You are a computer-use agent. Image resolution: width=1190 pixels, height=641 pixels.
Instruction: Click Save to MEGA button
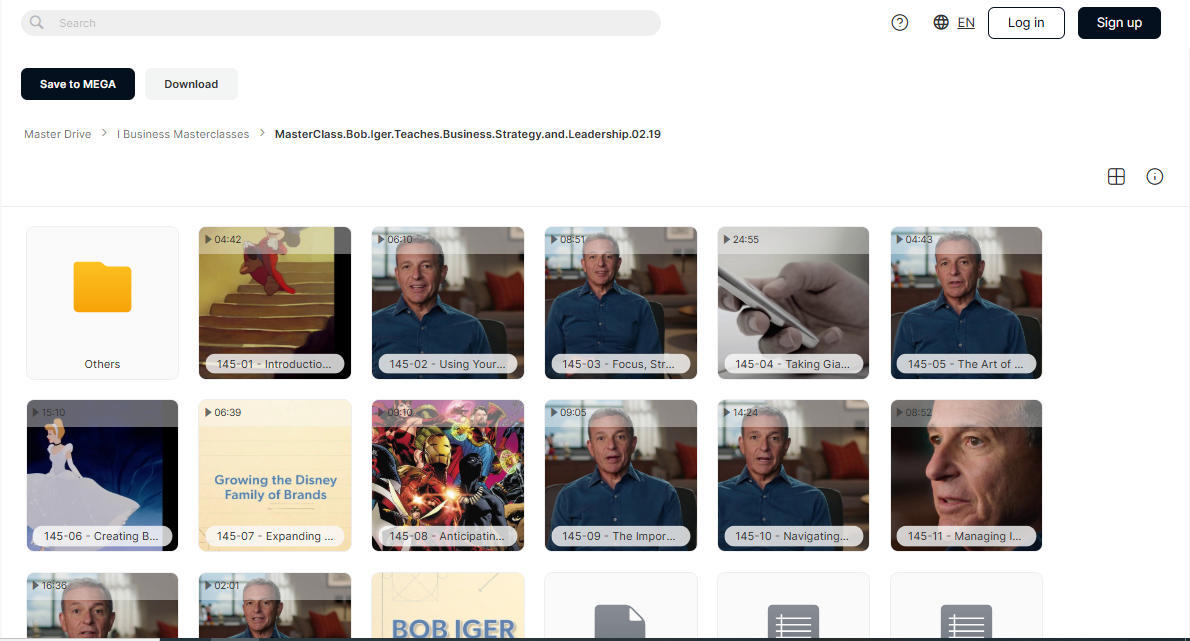(78, 84)
